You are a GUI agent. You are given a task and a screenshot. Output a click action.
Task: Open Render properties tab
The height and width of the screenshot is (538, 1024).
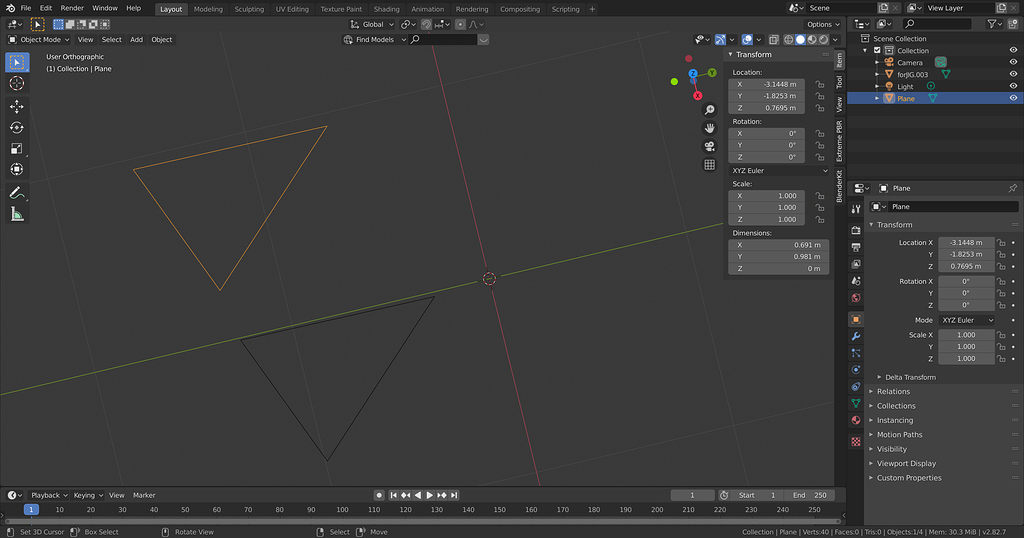(856, 230)
